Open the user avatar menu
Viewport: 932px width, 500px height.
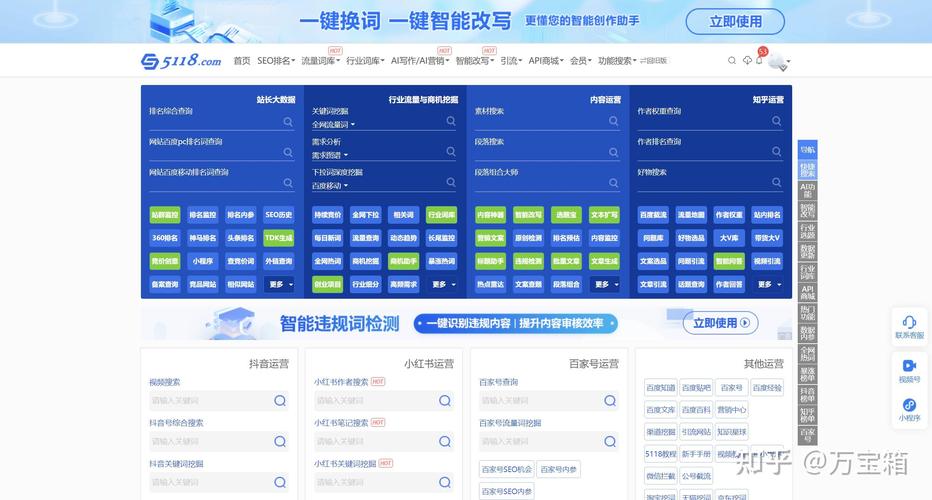tap(779, 61)
